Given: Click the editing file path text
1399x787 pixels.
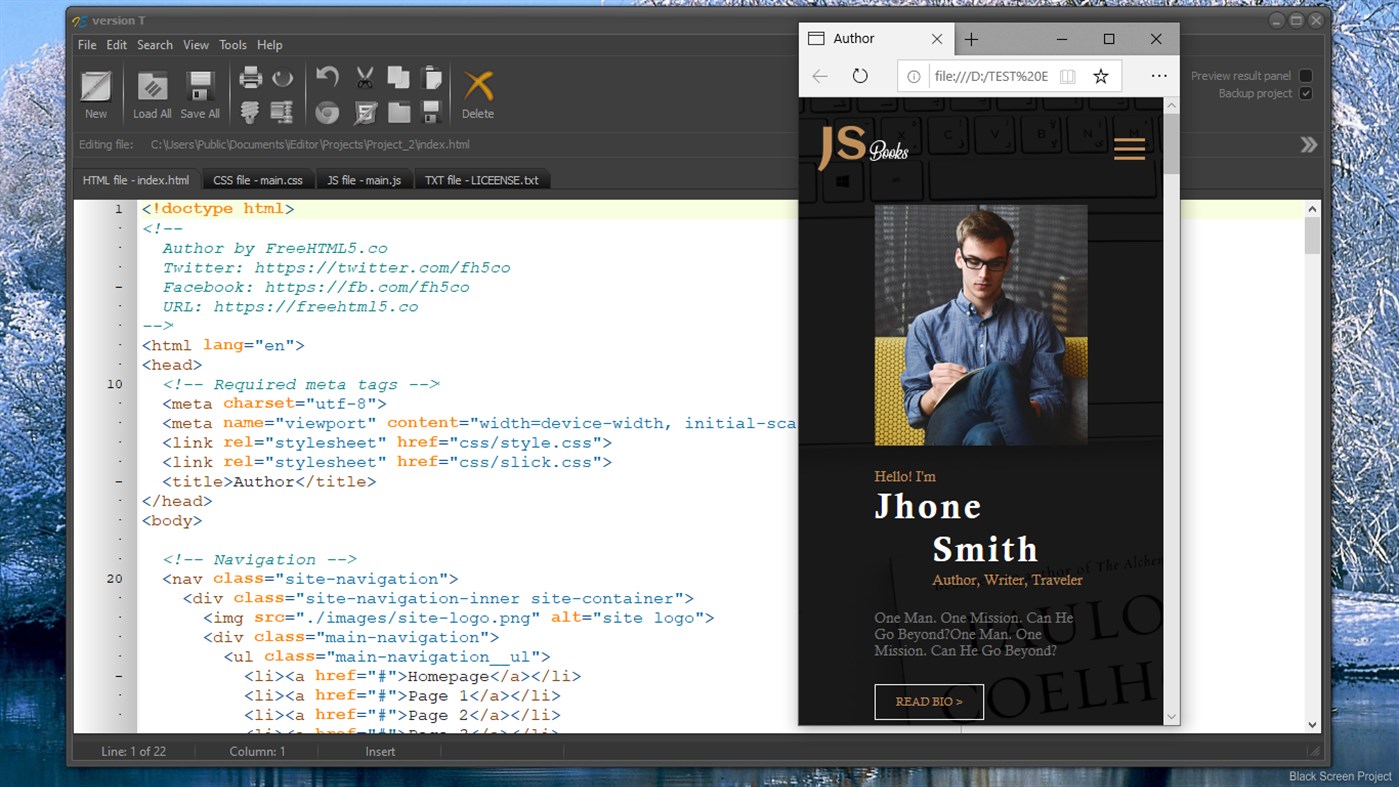Looking at the screenshot, I should pyautogui.click(x=310, y=145).
